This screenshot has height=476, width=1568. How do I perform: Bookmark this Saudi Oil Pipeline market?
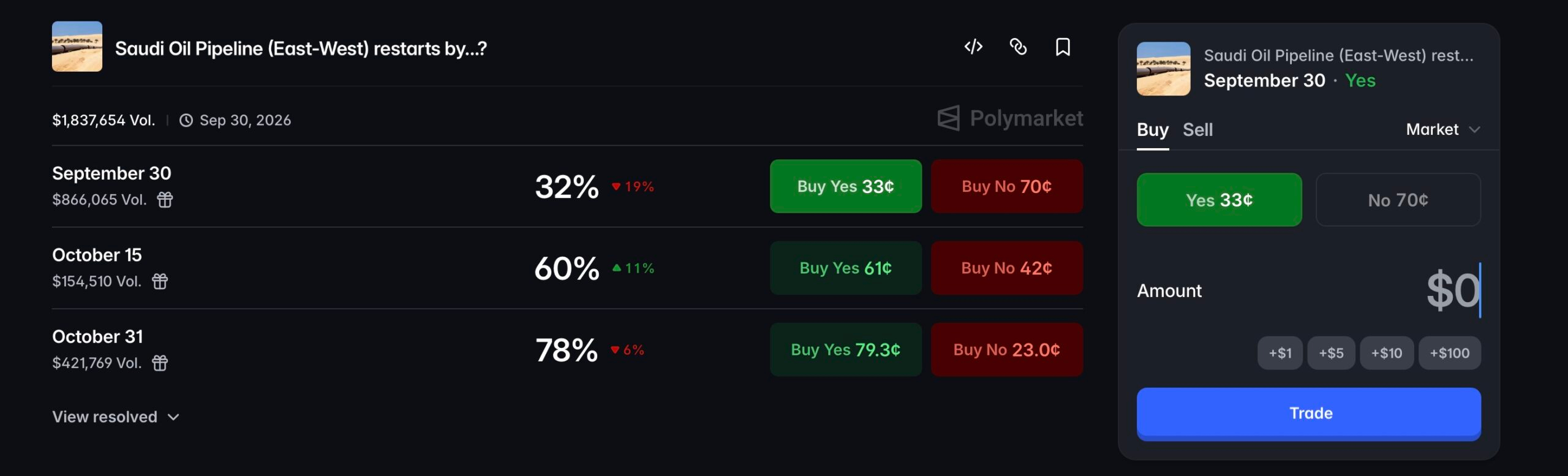click(1063, 47)
